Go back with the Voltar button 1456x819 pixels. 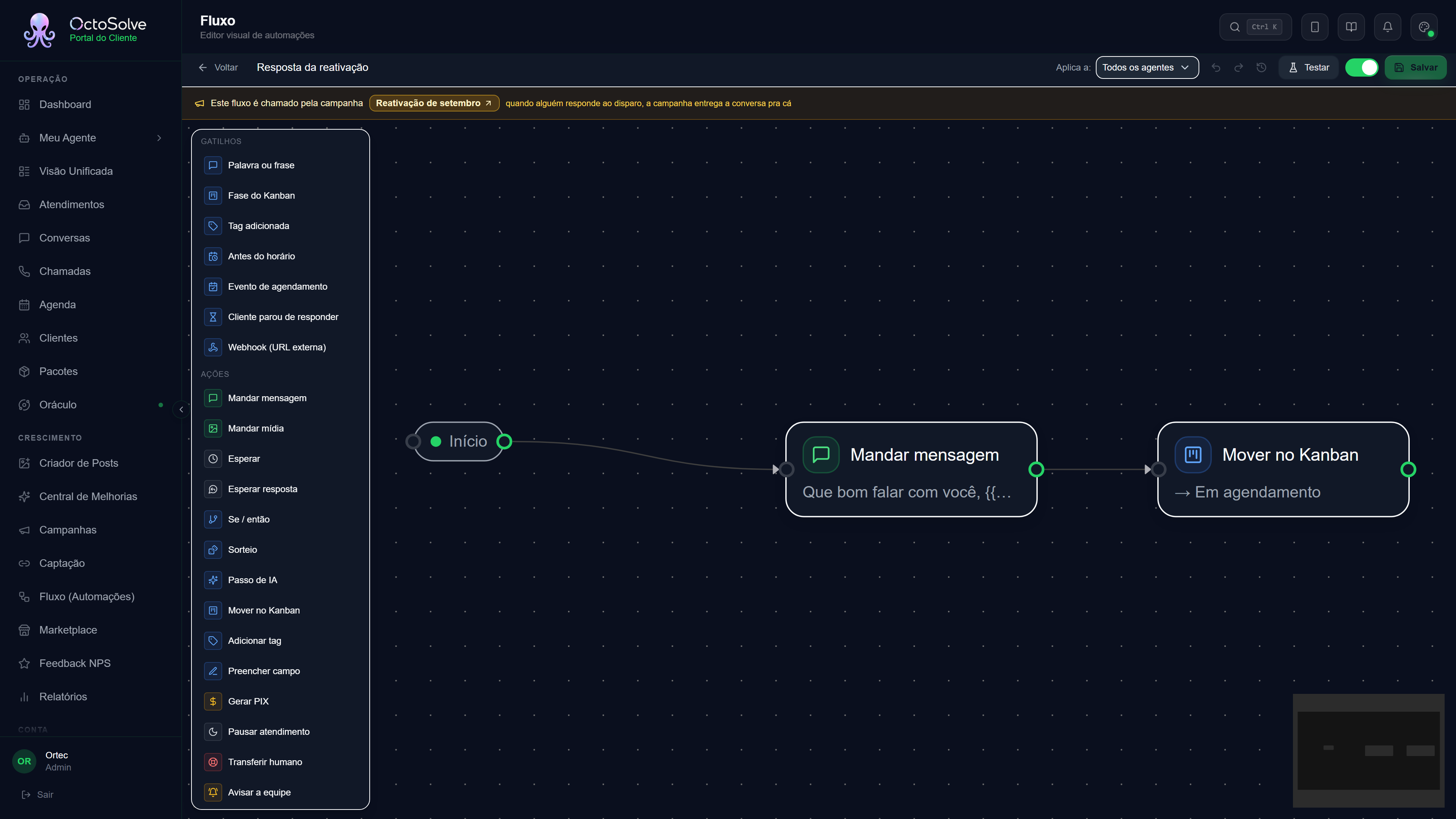[x=218, y=67]
